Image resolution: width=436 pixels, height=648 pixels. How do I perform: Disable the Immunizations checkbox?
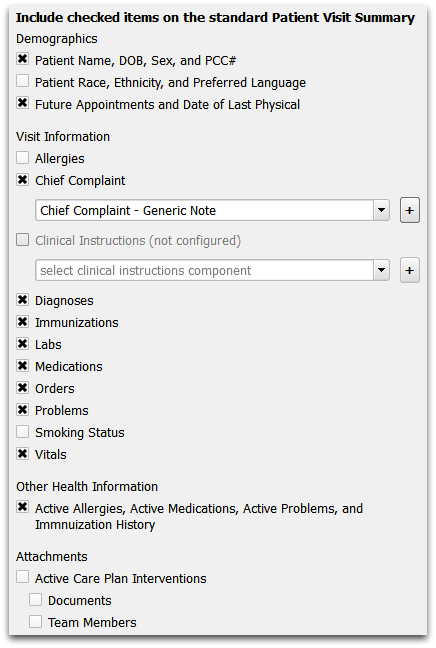click(x=23, y=322)
